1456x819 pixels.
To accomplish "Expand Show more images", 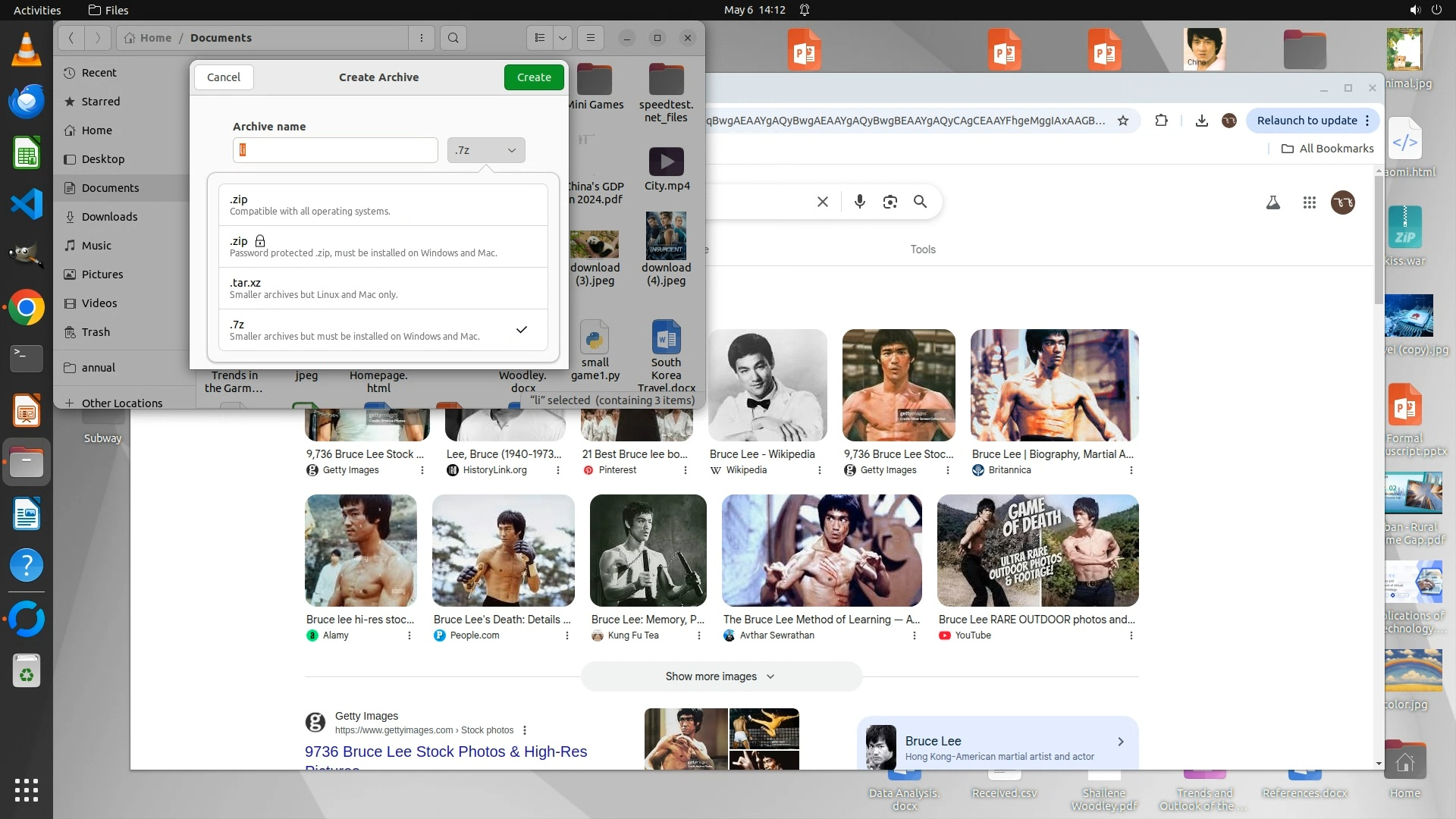I will pyautogui.click(x=720, y=676).
